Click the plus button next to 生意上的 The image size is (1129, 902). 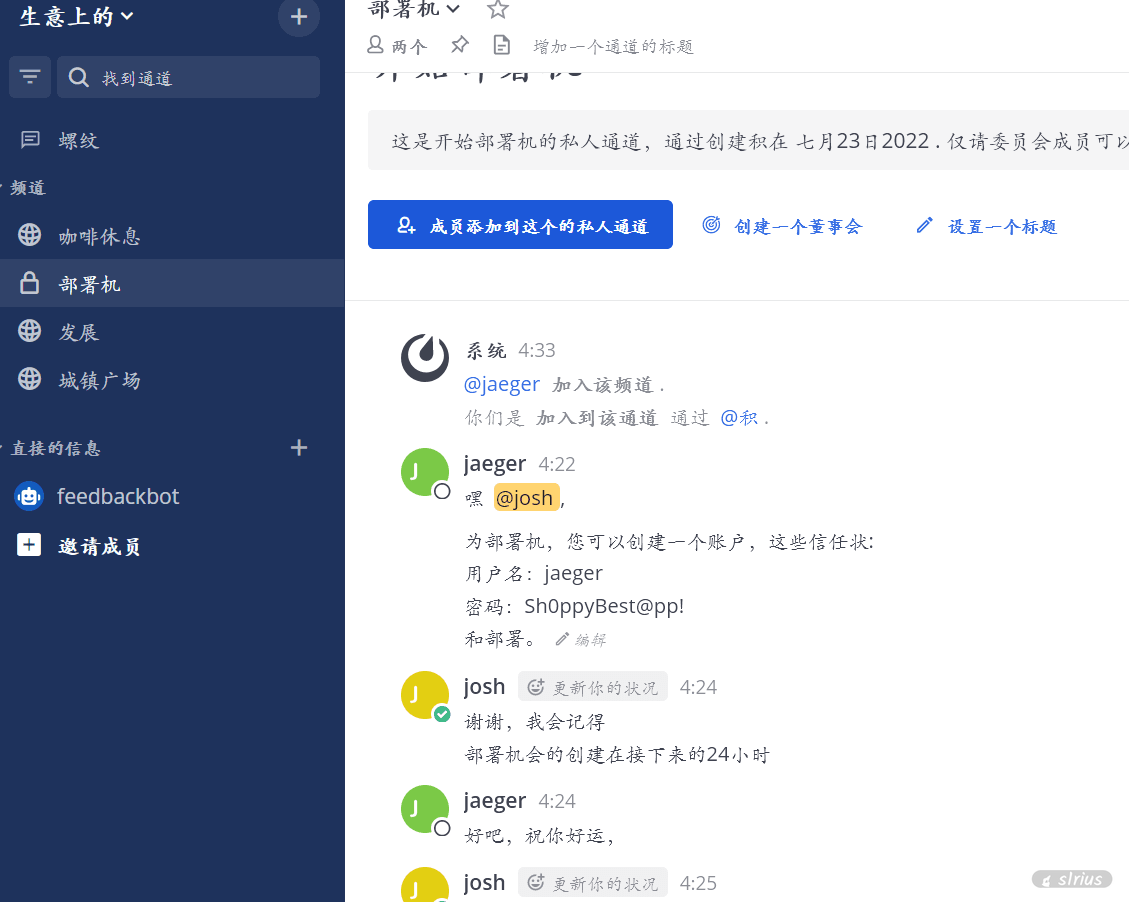(x=298, y=17)
